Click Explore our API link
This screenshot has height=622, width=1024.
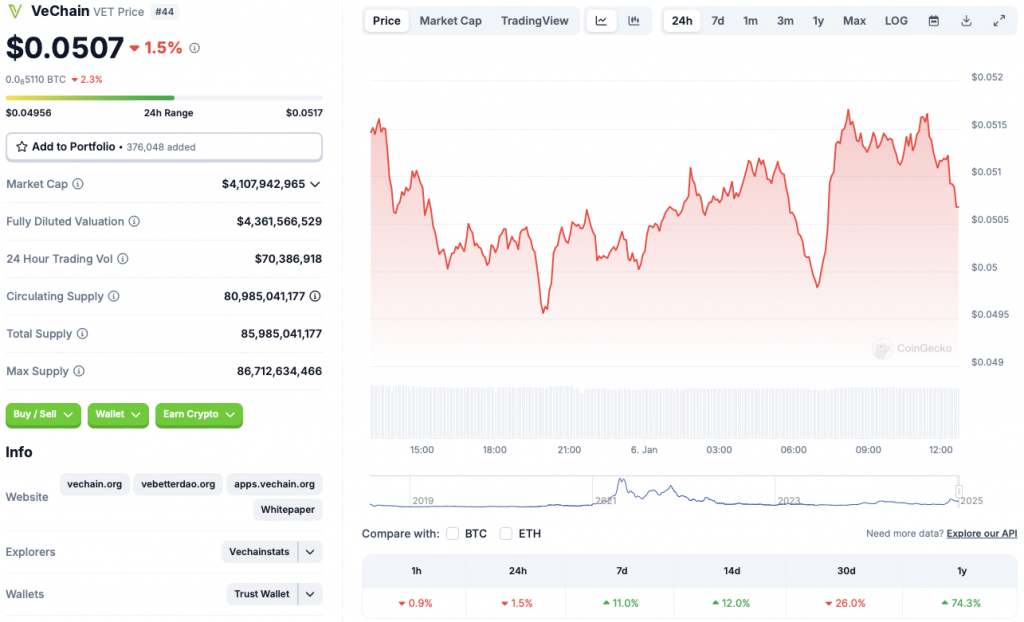click(982, 534)
